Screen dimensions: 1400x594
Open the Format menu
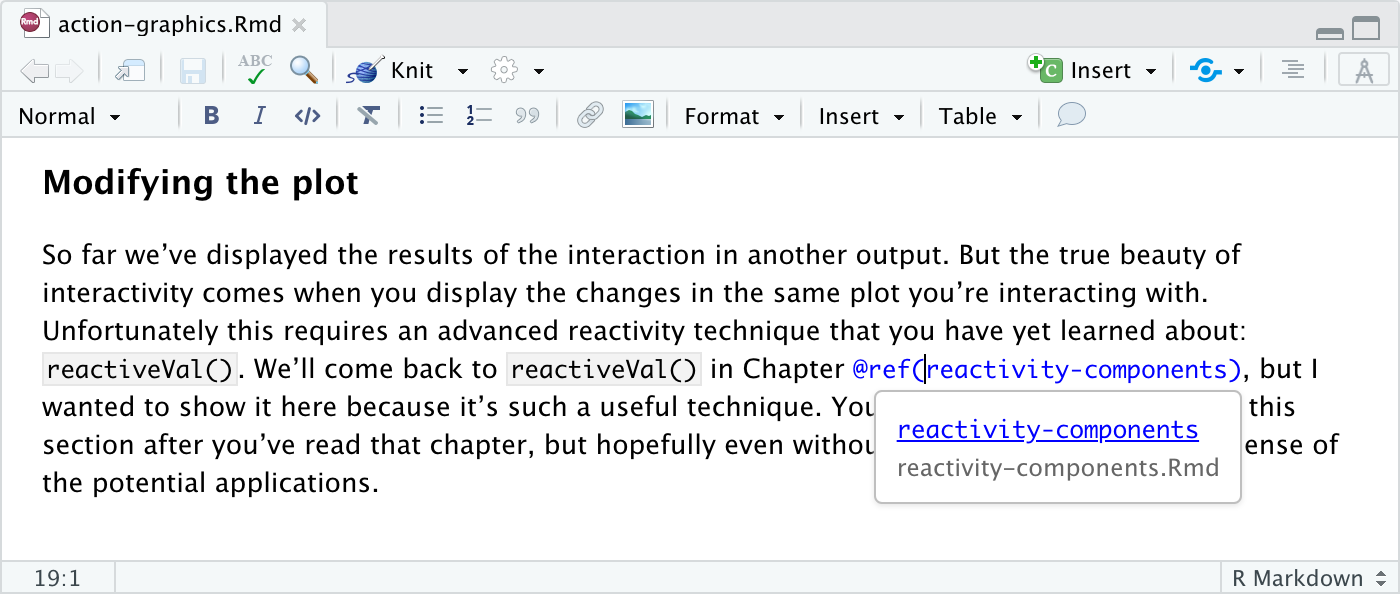(733, 116)
